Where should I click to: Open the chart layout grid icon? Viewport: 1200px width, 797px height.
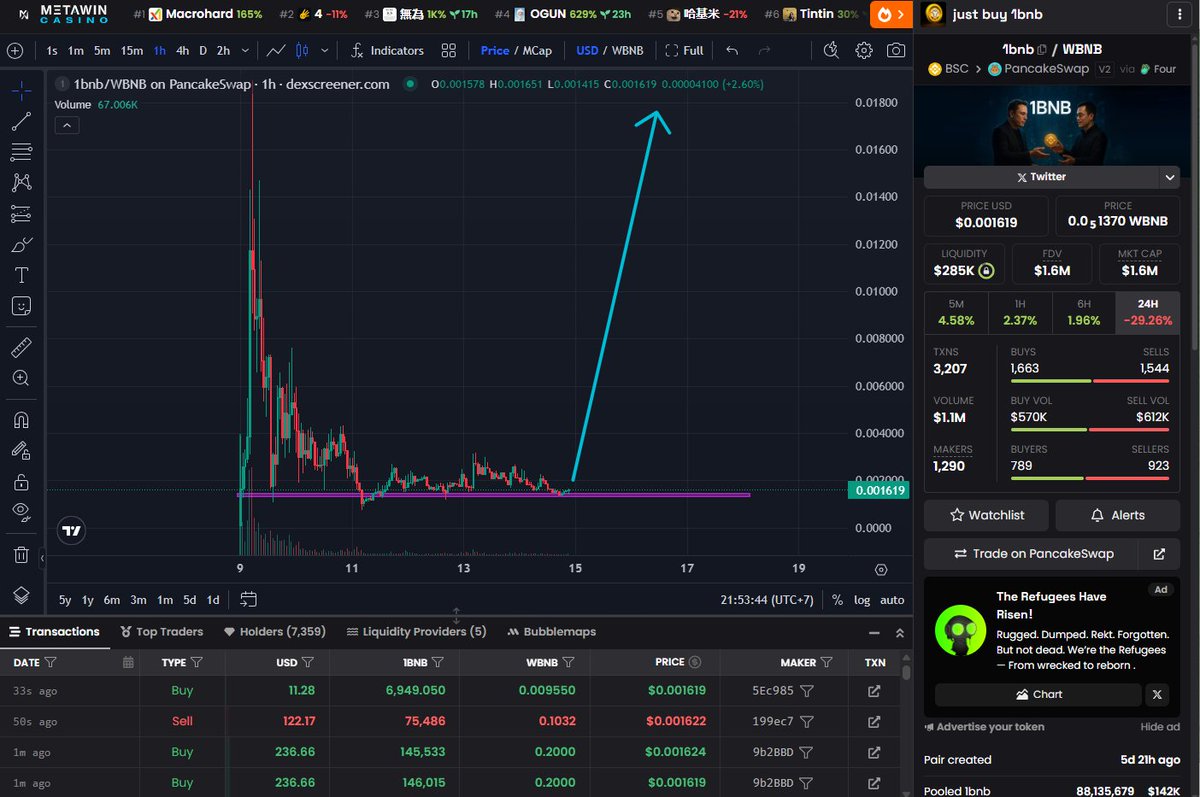pyautogui.click(x=449, y=50)
